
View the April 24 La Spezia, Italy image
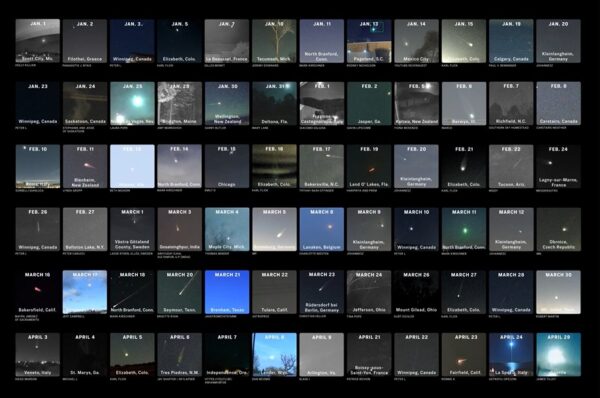tap(511, 355)
